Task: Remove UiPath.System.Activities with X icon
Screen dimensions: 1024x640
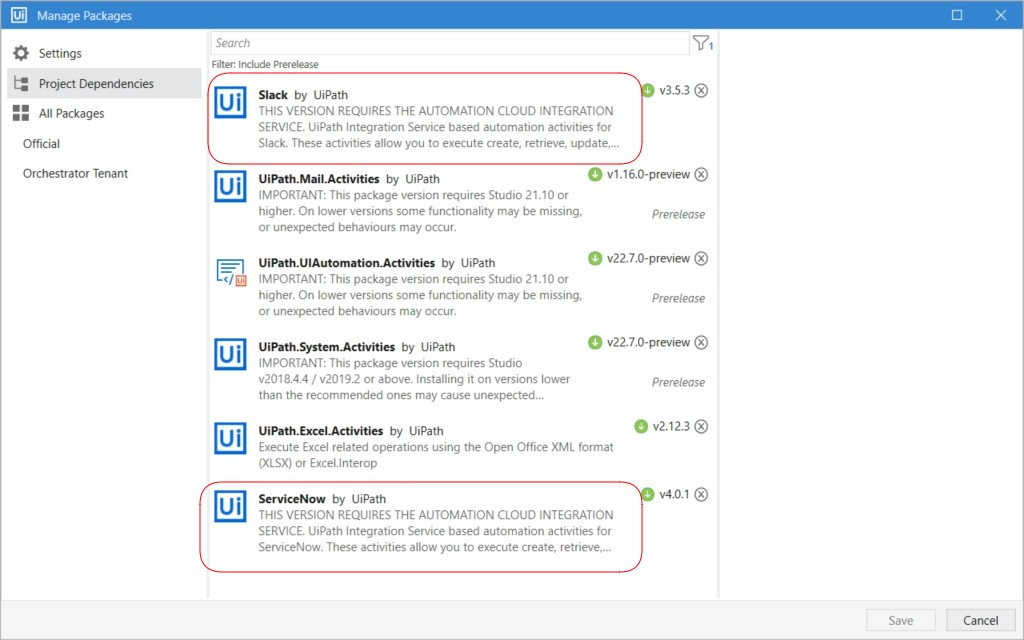Action: coord(701,342)
